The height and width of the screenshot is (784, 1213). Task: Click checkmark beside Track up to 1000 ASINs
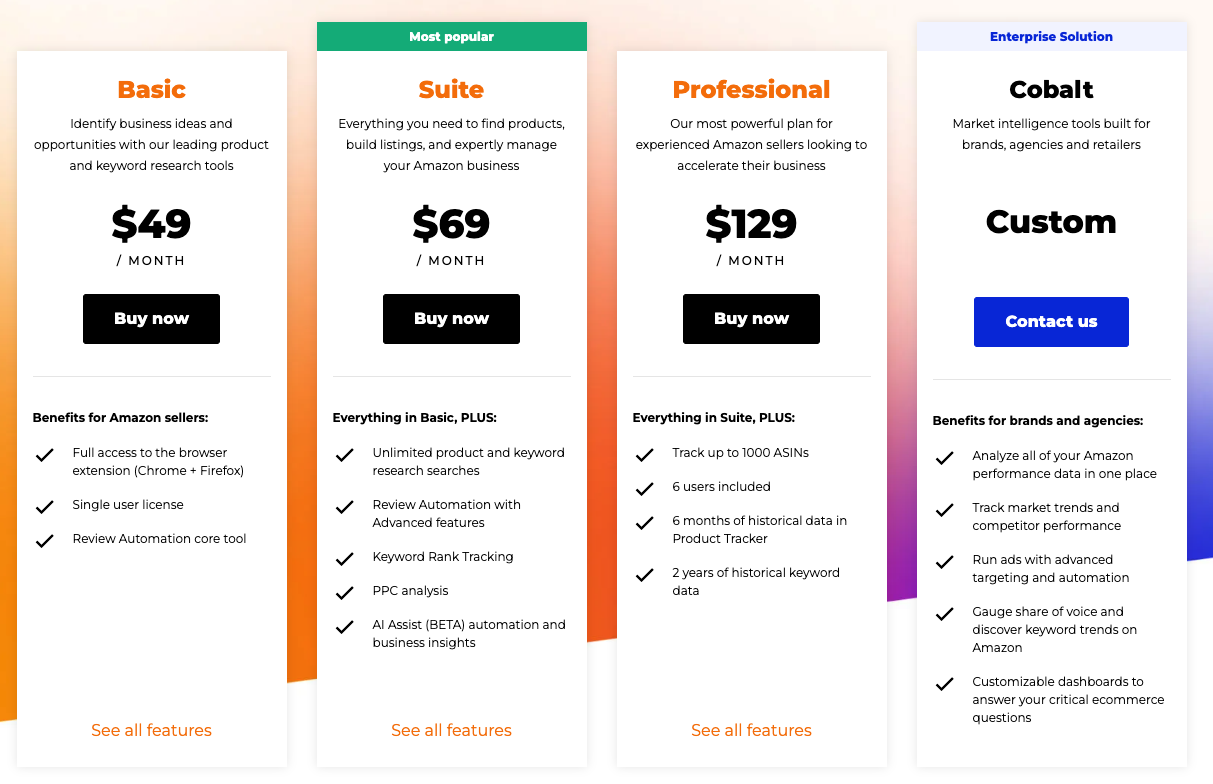tap(644, 455)
